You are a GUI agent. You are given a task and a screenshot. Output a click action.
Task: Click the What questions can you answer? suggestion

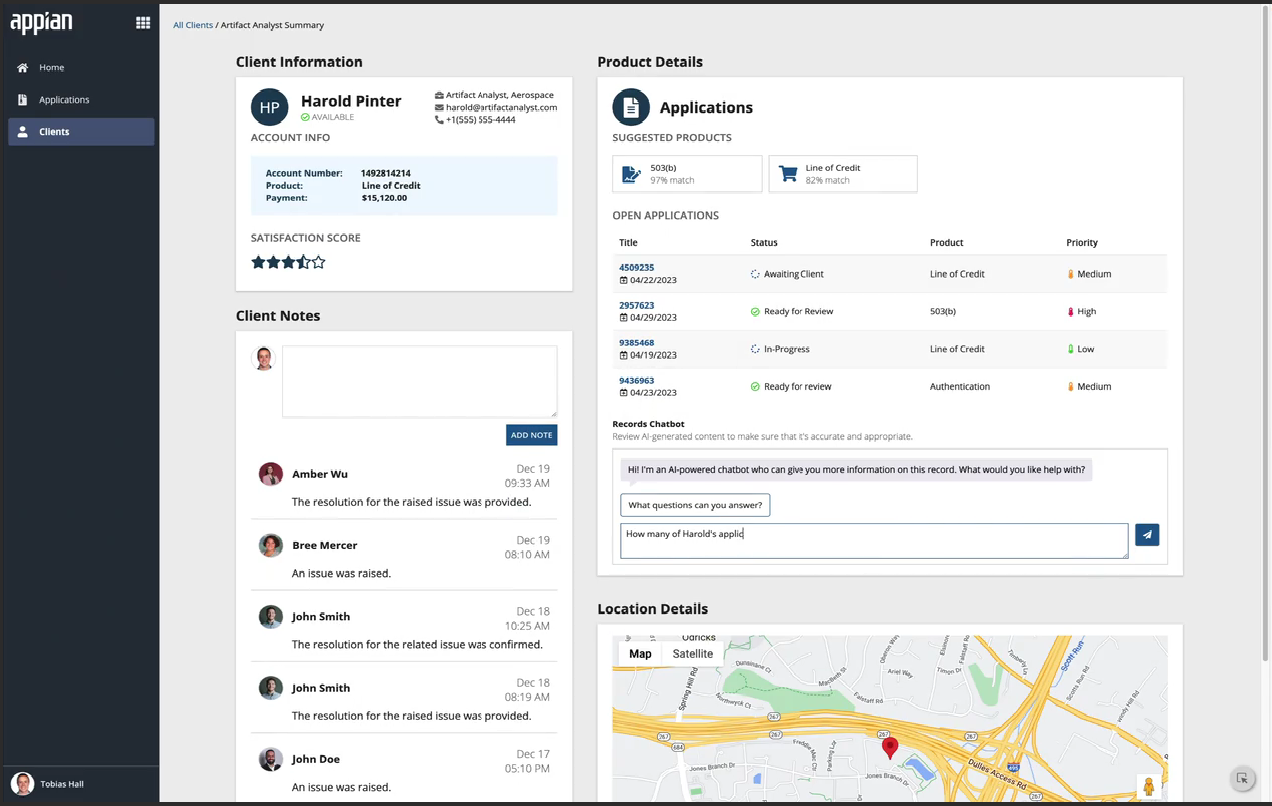click(x=695, y=505)
